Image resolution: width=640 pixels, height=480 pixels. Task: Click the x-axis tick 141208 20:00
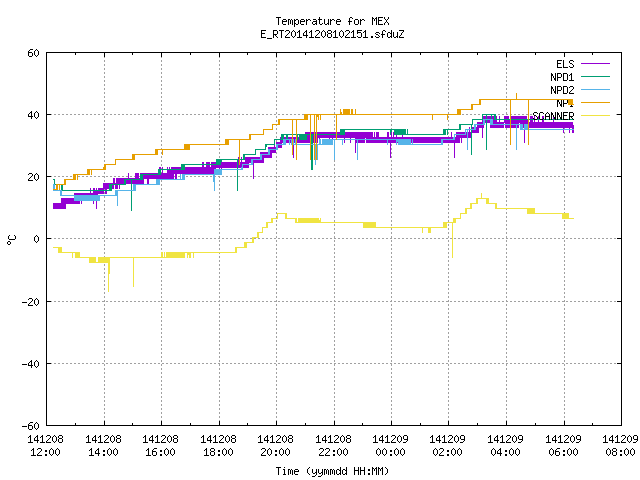pos(276,446)
